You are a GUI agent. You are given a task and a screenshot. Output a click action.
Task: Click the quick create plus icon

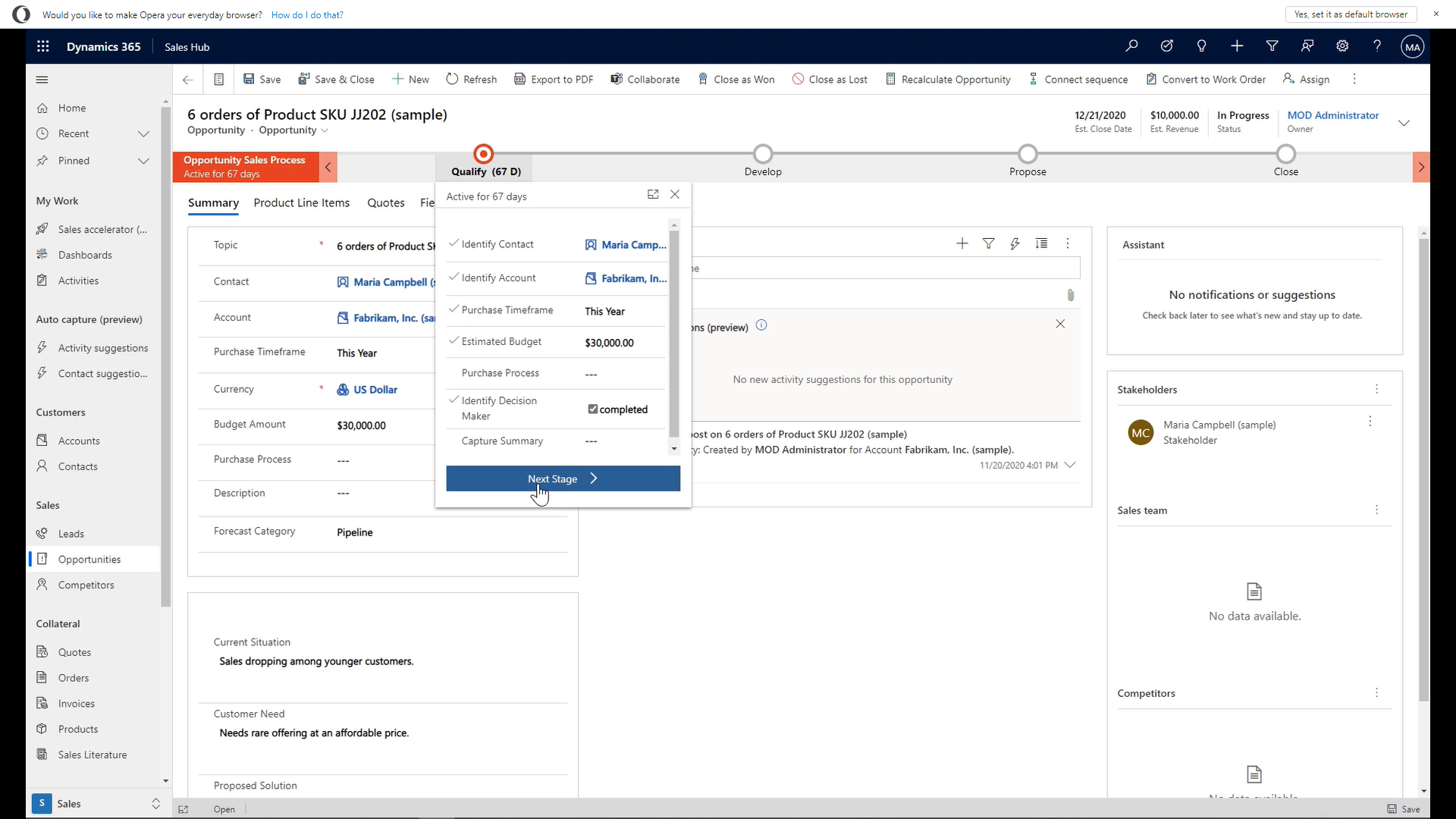[x=1237, y=46]
